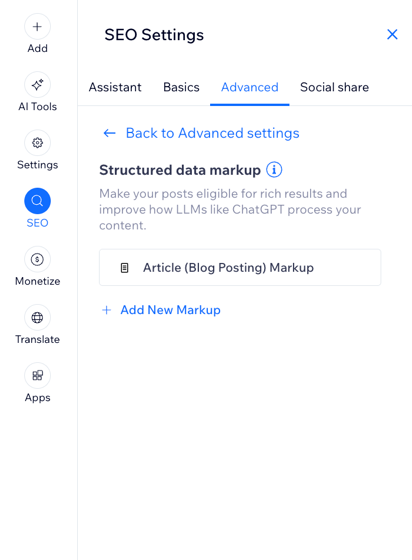This screenshot has width=412, height=560.
Task: Click Add New Markup link
Action: click(170, 310)
